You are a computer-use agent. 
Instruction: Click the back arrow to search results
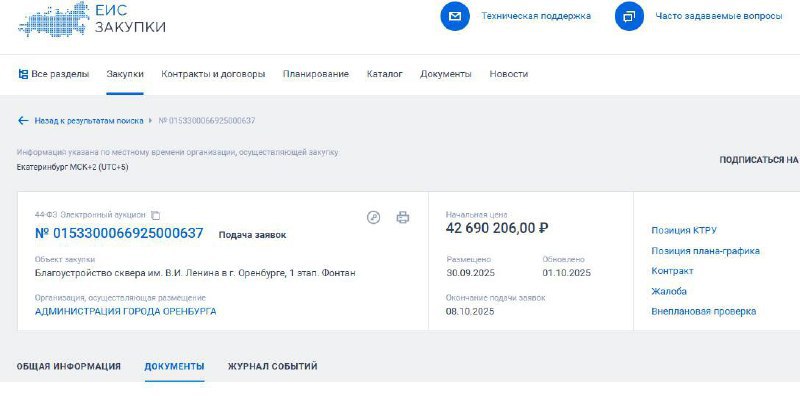pos(23,121)
